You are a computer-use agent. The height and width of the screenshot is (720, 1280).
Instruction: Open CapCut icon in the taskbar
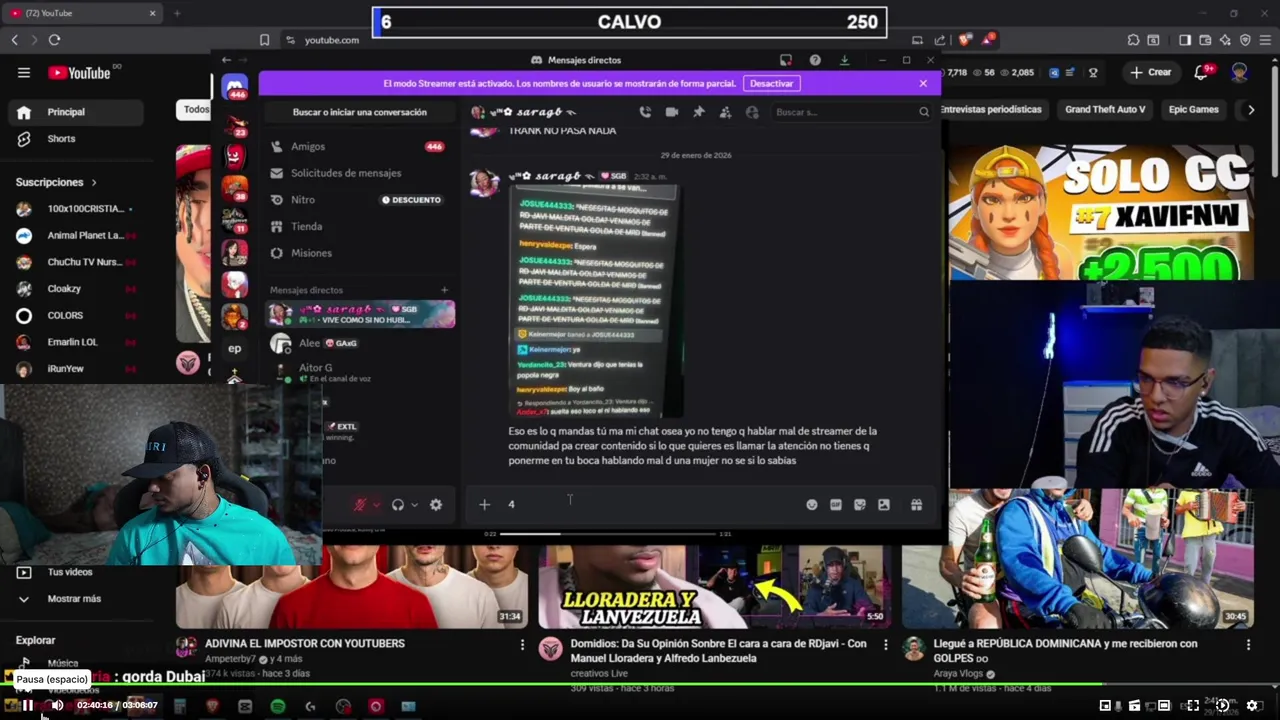coord(245,706)
